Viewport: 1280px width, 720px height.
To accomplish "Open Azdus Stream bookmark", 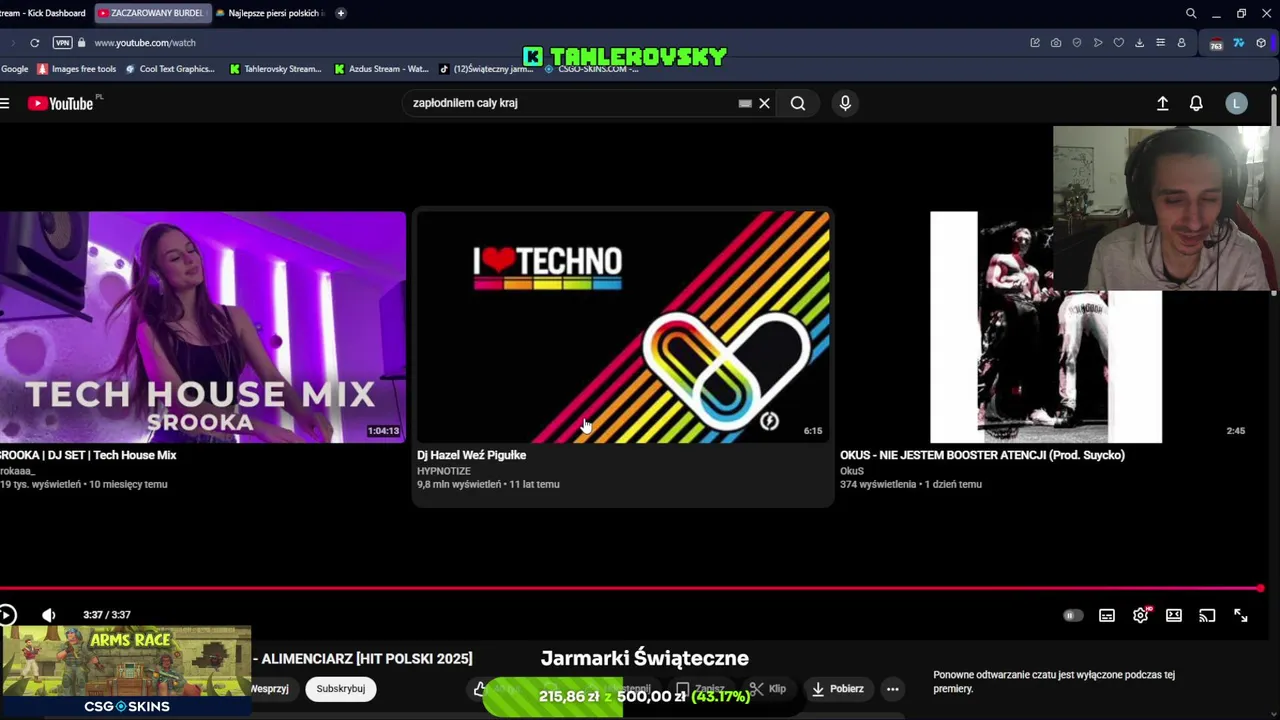I will (x=382, y=69).
